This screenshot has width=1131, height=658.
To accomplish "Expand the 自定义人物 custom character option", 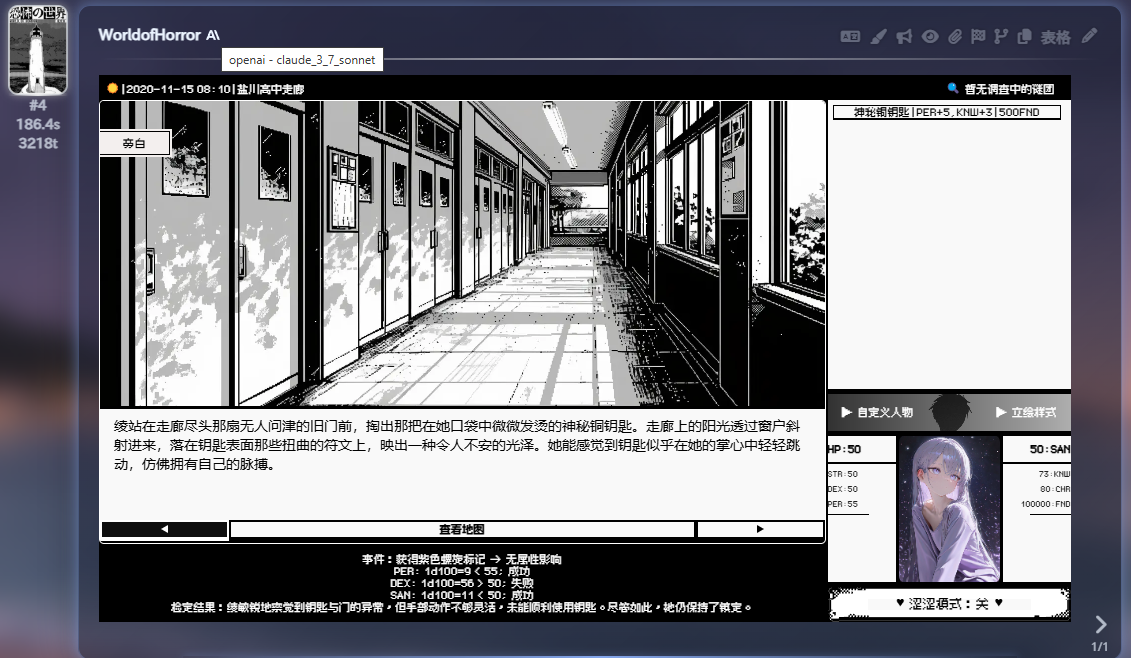I will pyautogui.click(x=877, y=412).
